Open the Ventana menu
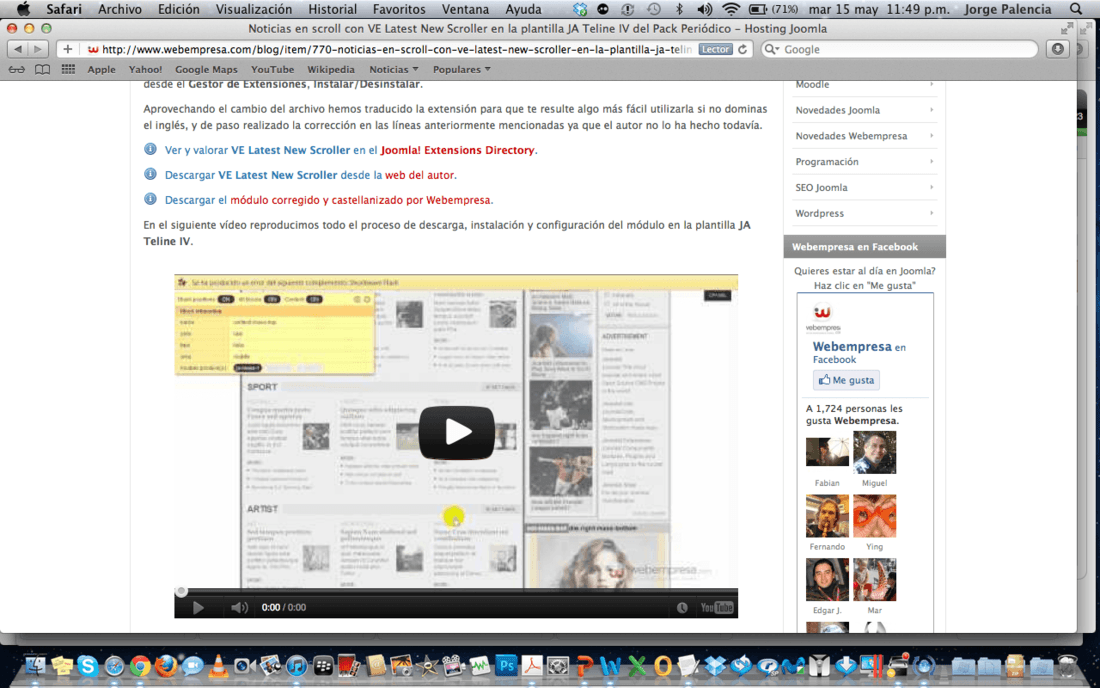The width and height of the screenshot is (1100, 688). (x=465, y=9)
